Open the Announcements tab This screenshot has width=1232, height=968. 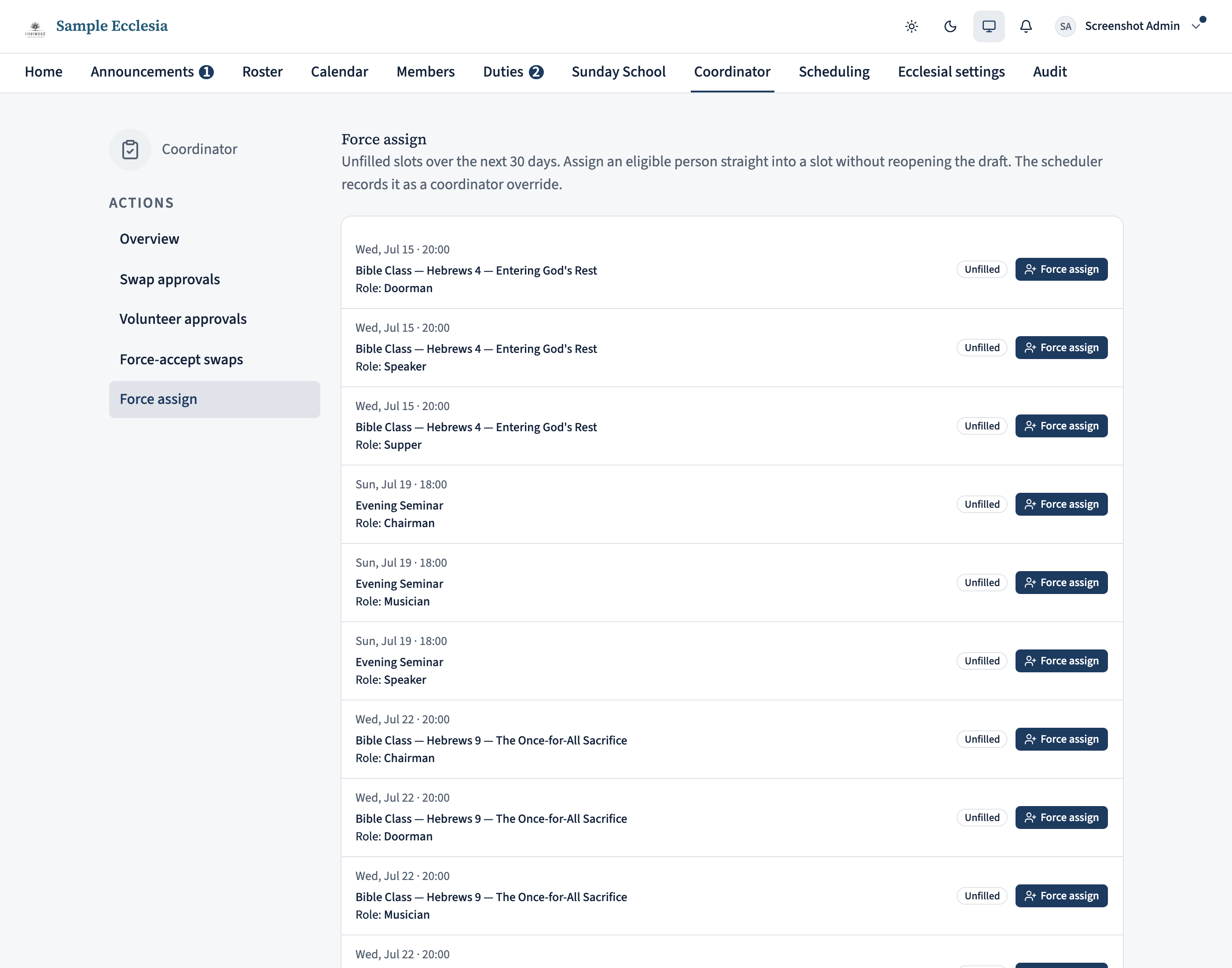point(152,72)
